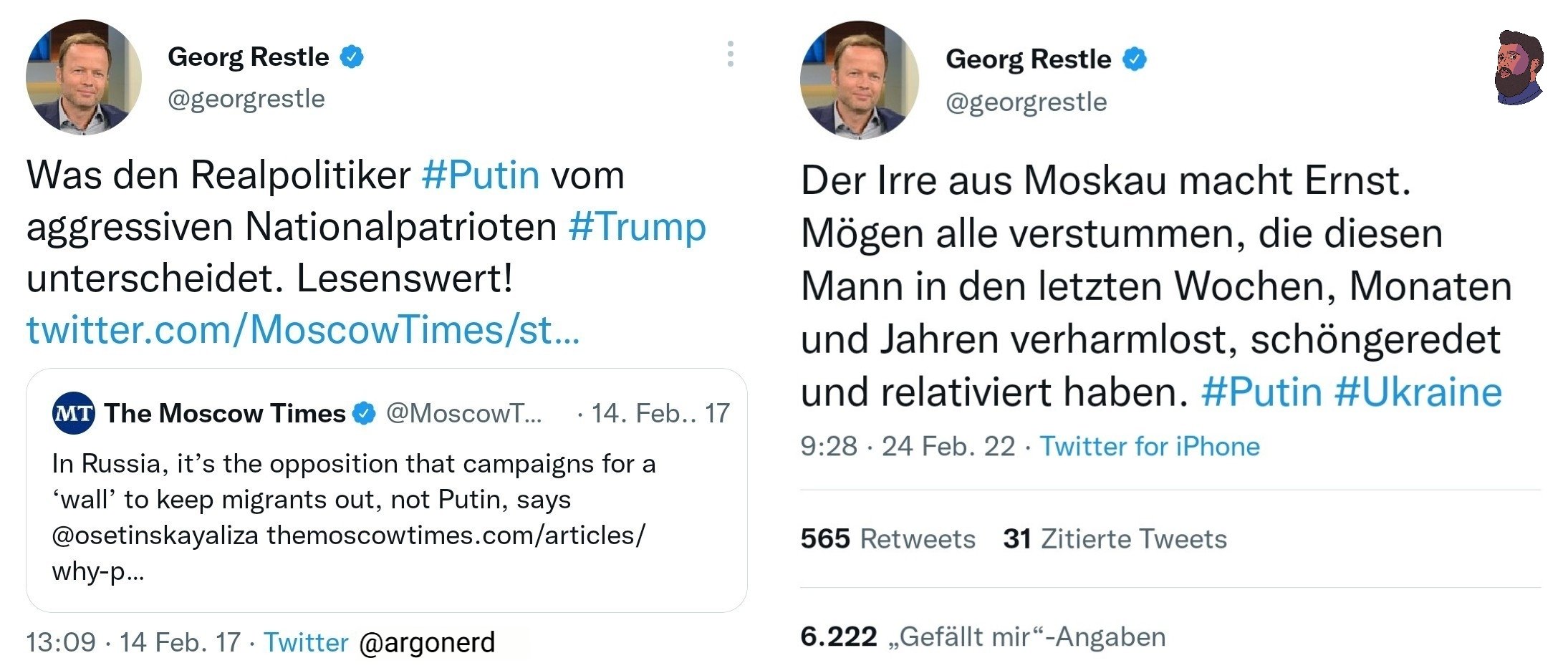This screenshot has height=668, width=1568.
Task: Open the #Ukraine hashtag
Action: point(1418,392)
